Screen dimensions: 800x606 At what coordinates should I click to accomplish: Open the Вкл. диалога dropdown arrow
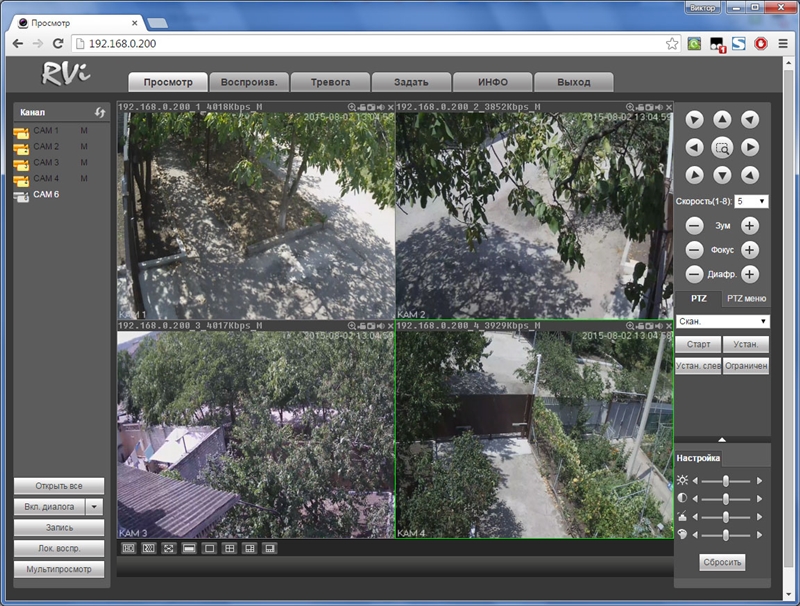95,507
